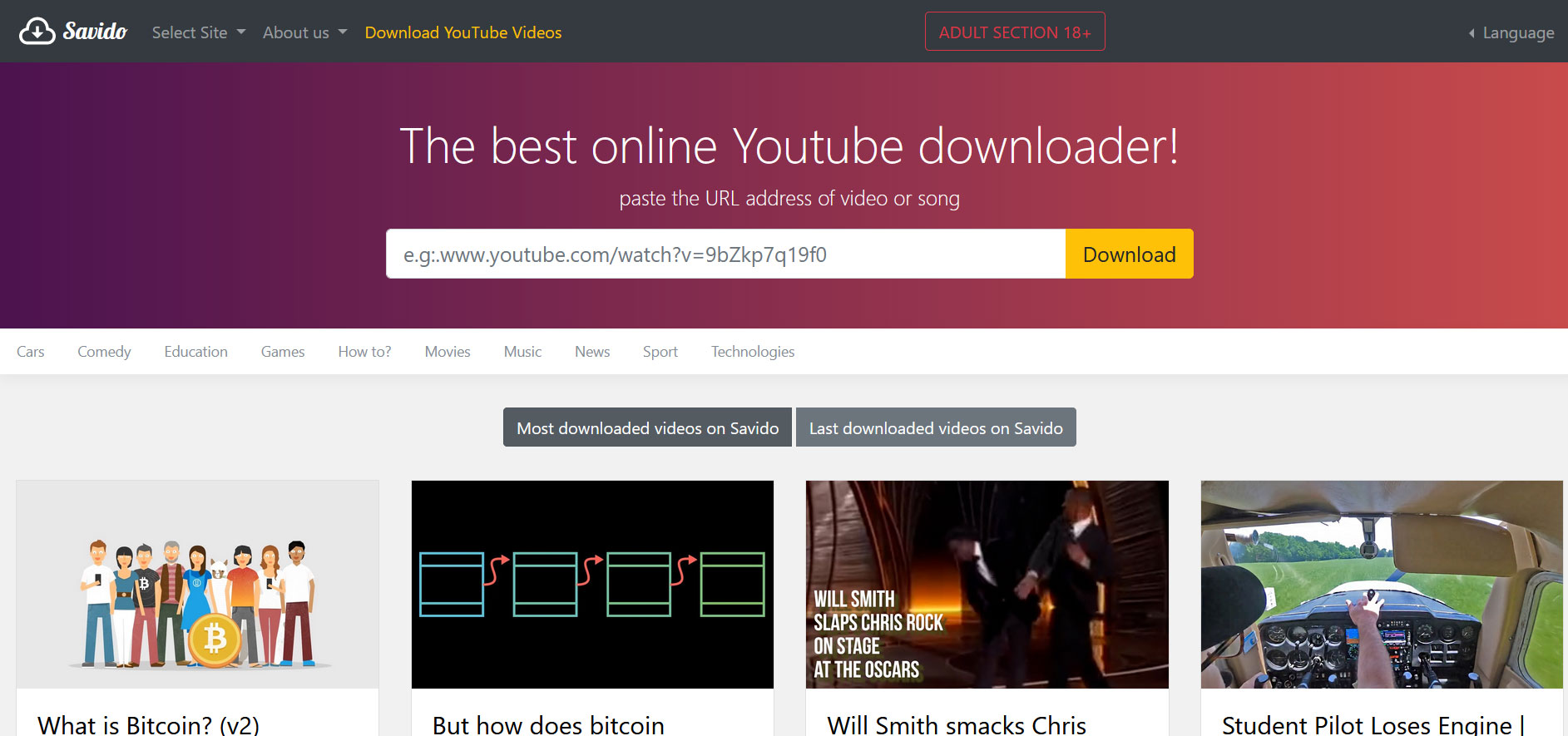Browse the Games category
Screen dimensions: 1568x736
(283, 352)
